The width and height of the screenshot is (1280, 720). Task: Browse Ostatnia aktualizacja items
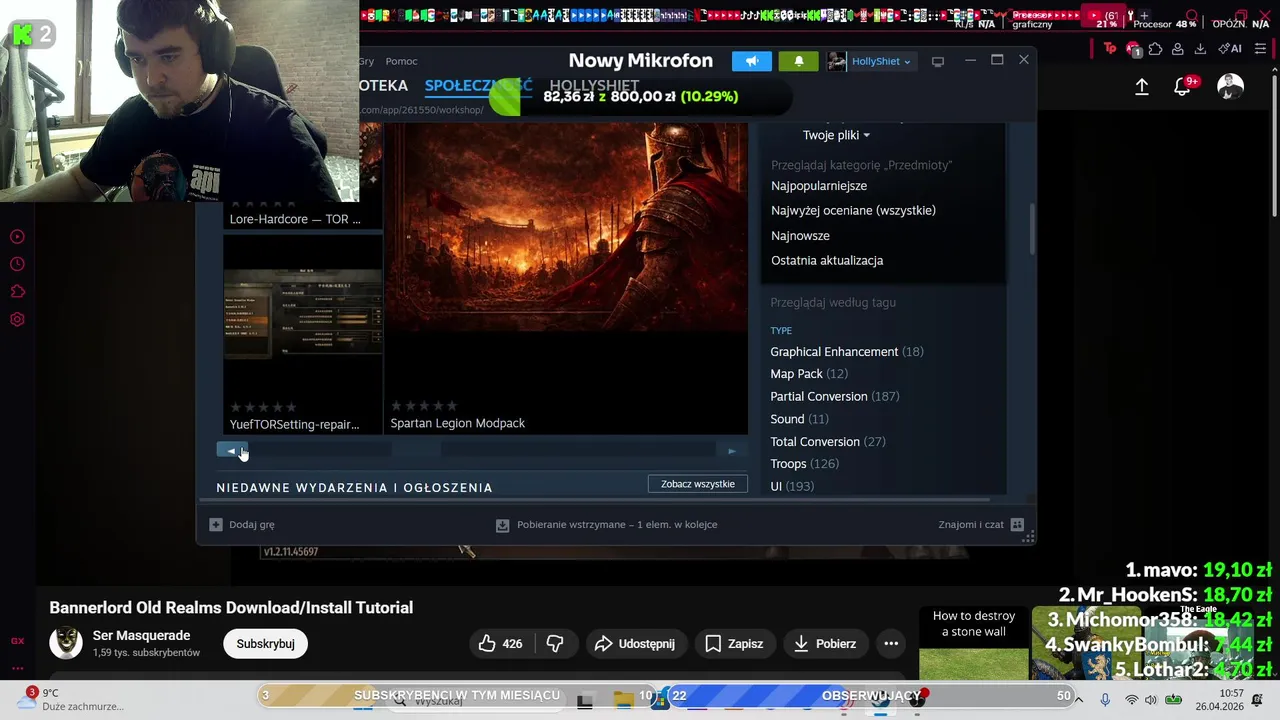tap(827, 260)
